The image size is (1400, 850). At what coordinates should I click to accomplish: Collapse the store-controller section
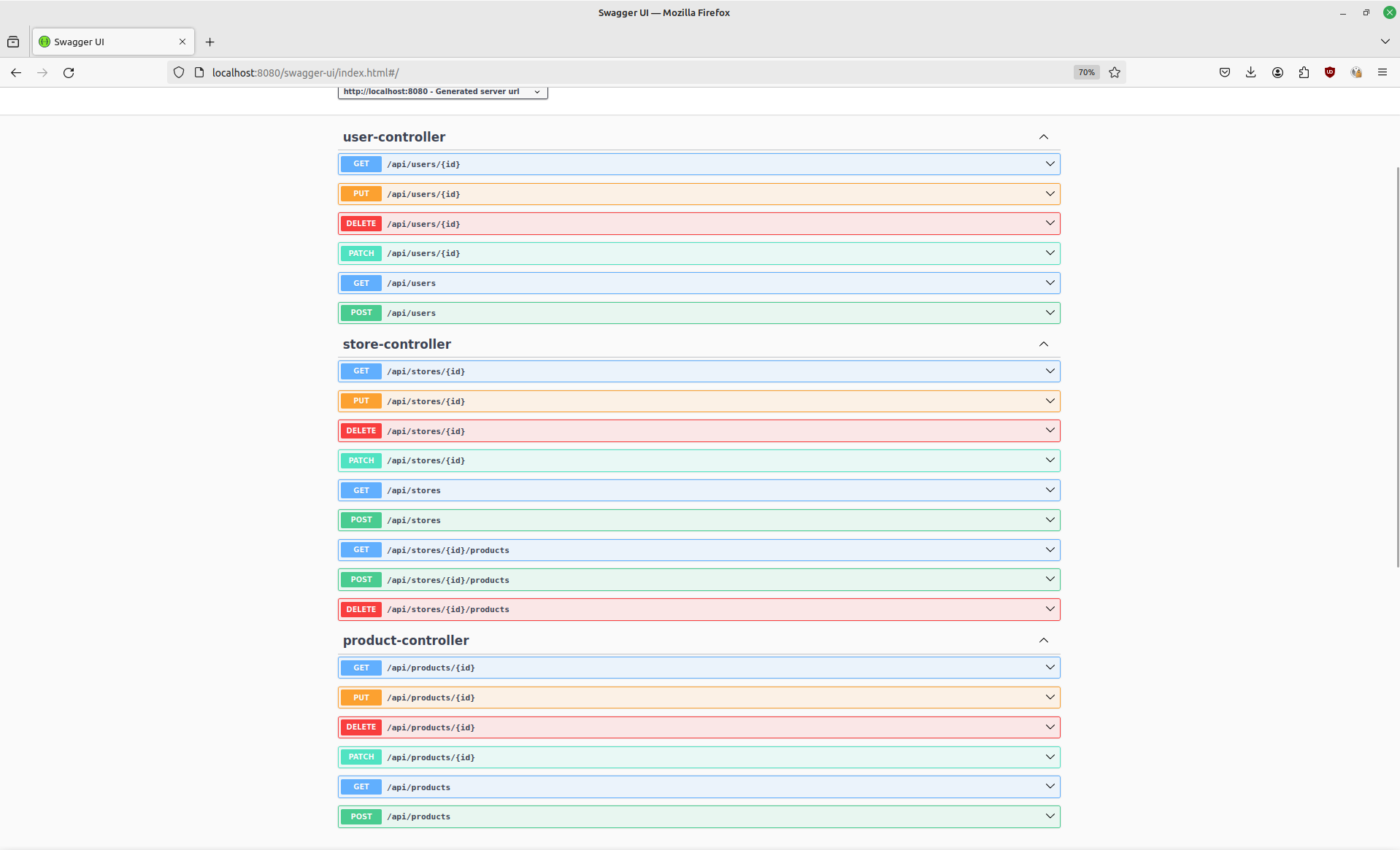(x=1044, y=344)
